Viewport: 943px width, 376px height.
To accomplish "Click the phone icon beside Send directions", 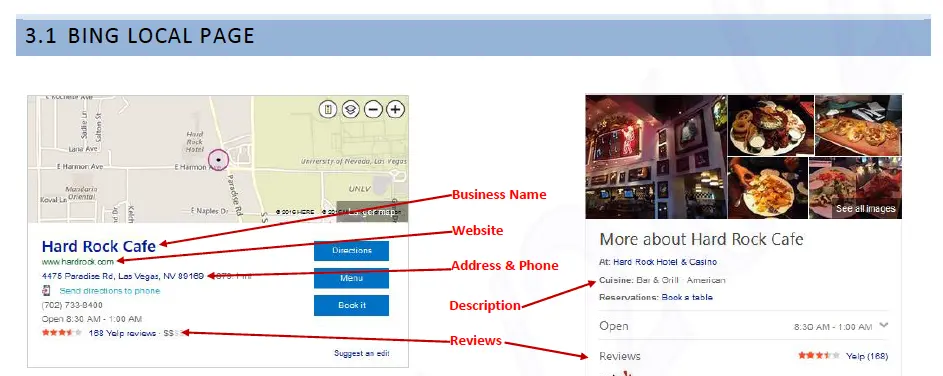I will [x=46, y=291].
